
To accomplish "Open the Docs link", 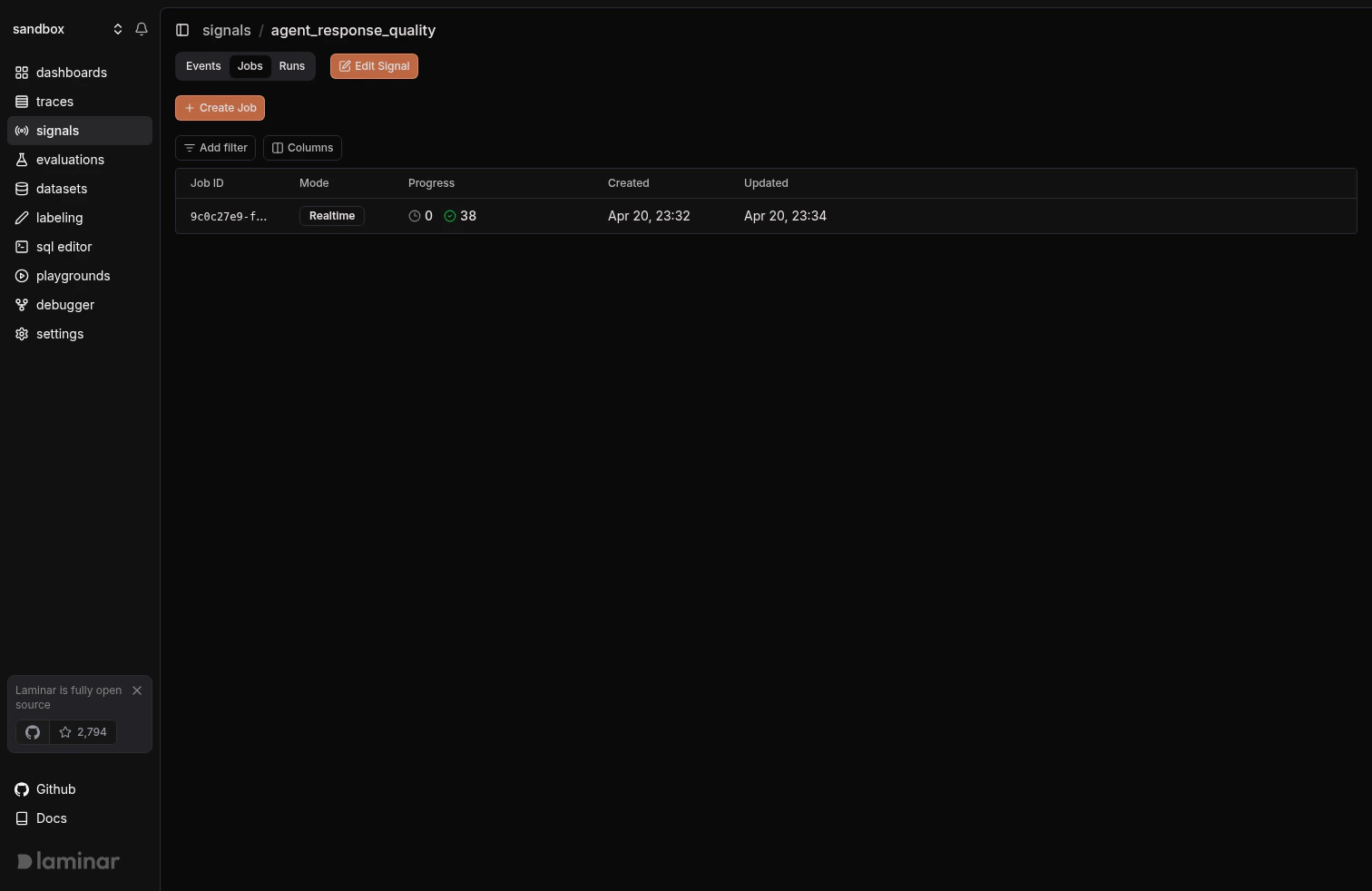I will [x=50, y=818].
